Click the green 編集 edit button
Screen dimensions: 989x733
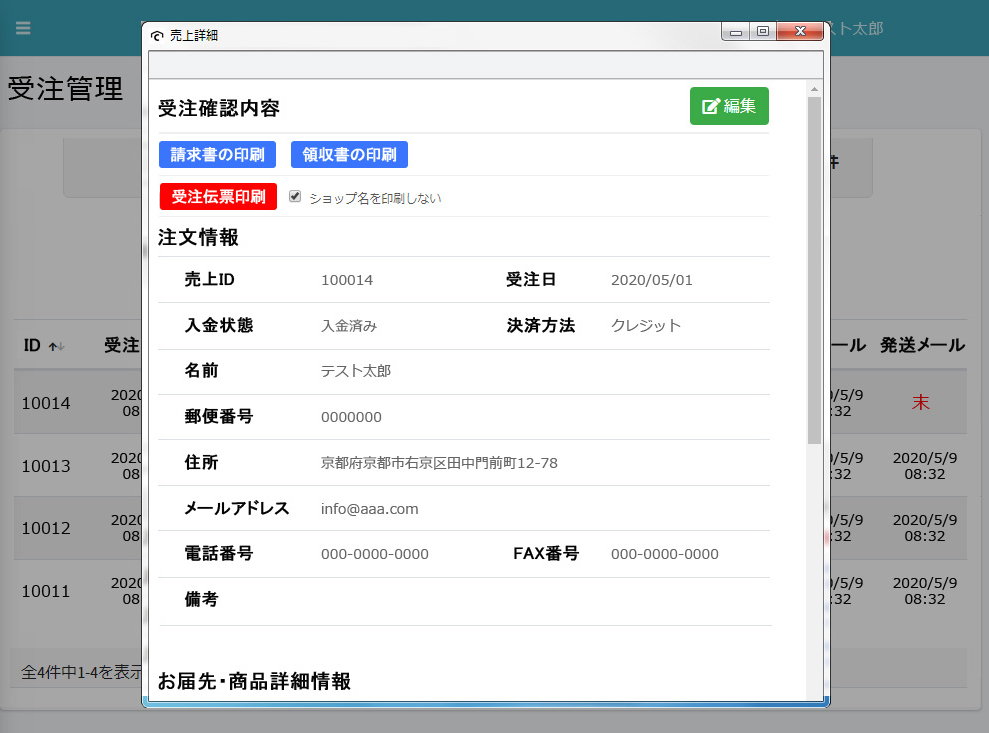click(x=729, y=106)
